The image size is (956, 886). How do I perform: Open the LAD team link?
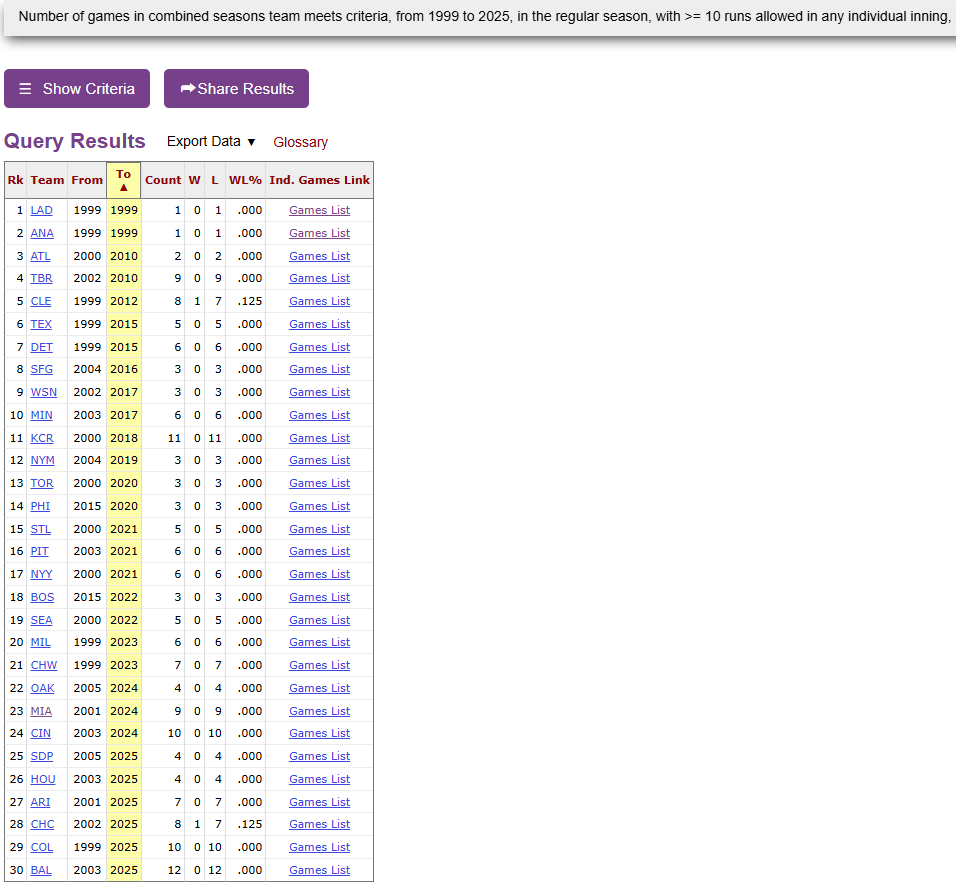point(41,210)
